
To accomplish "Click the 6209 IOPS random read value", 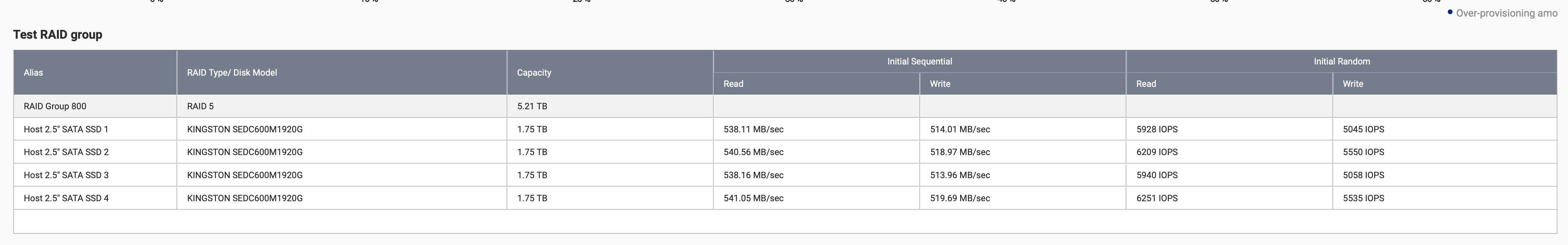I will [1157, 152].
